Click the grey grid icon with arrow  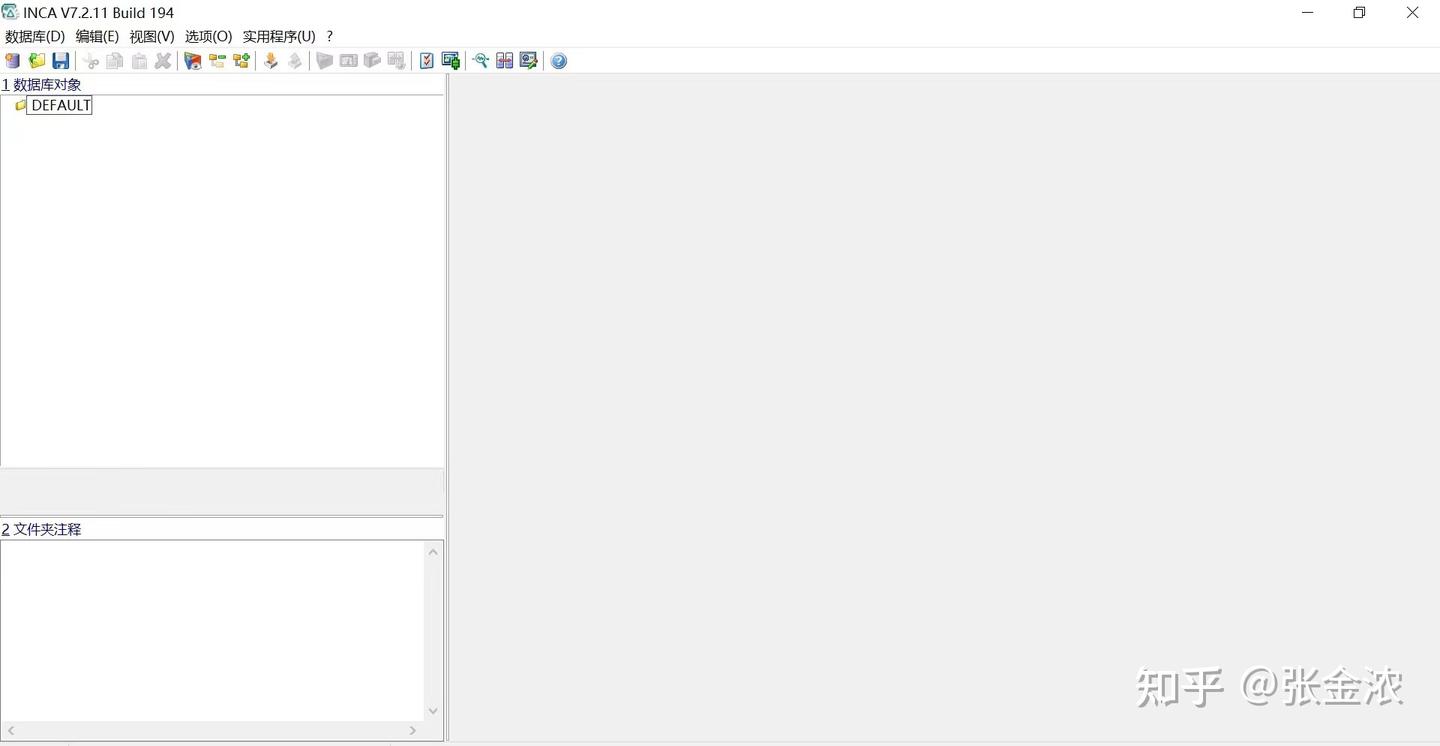tap(397, 61)
